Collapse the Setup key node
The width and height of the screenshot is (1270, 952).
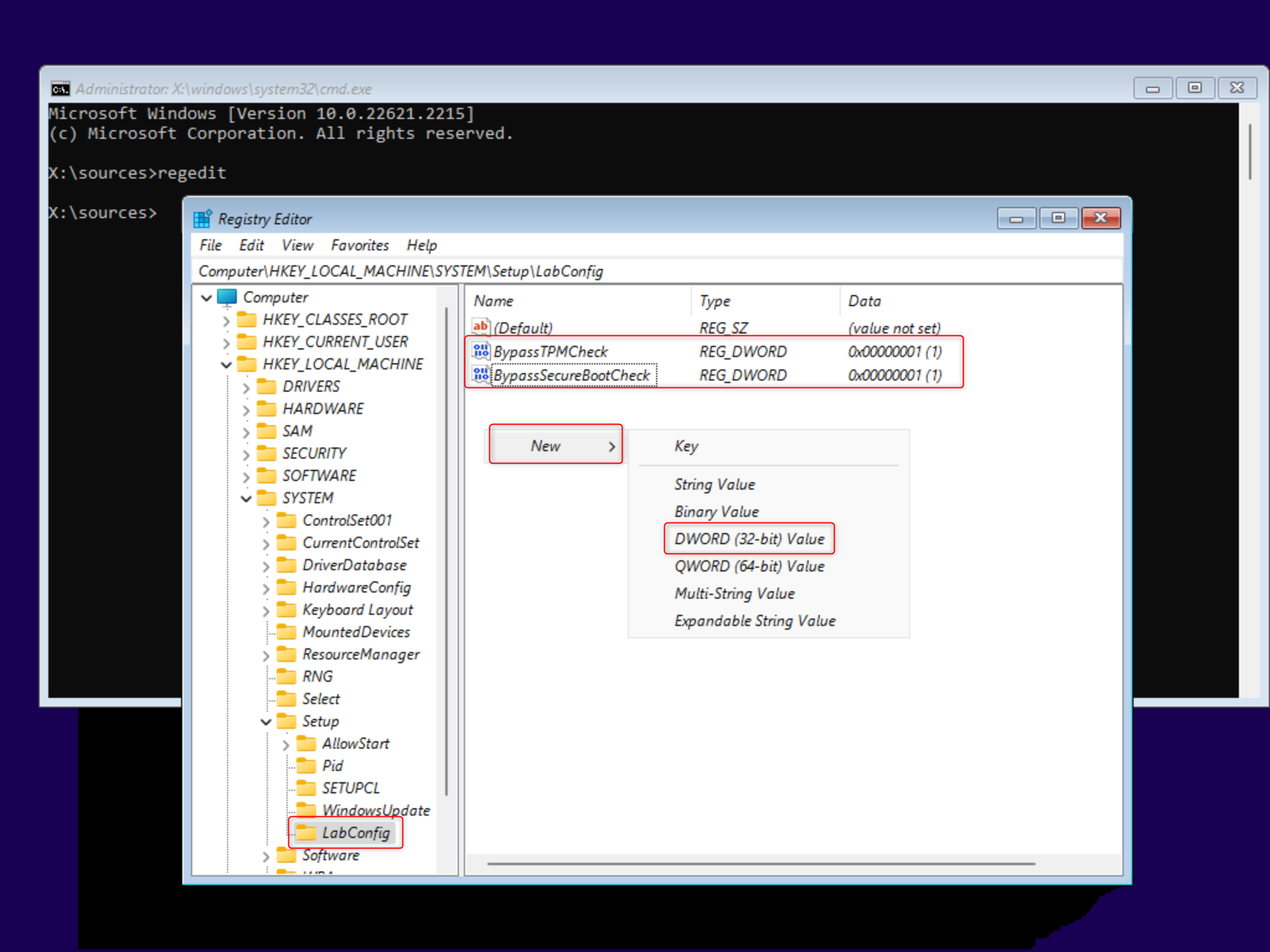click(266, 721)
